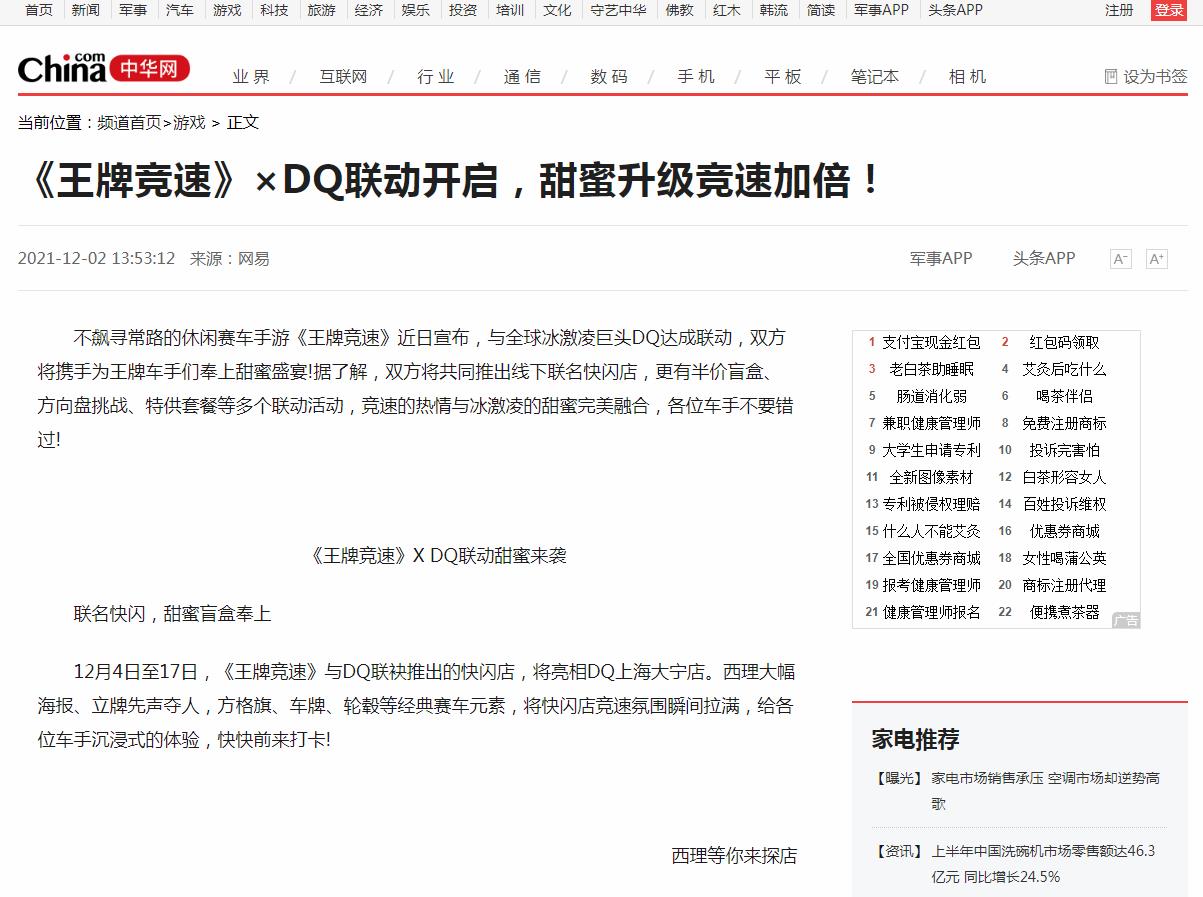
Task: Select 数码 tab in tech nav
Action: (x=609, y=76)
